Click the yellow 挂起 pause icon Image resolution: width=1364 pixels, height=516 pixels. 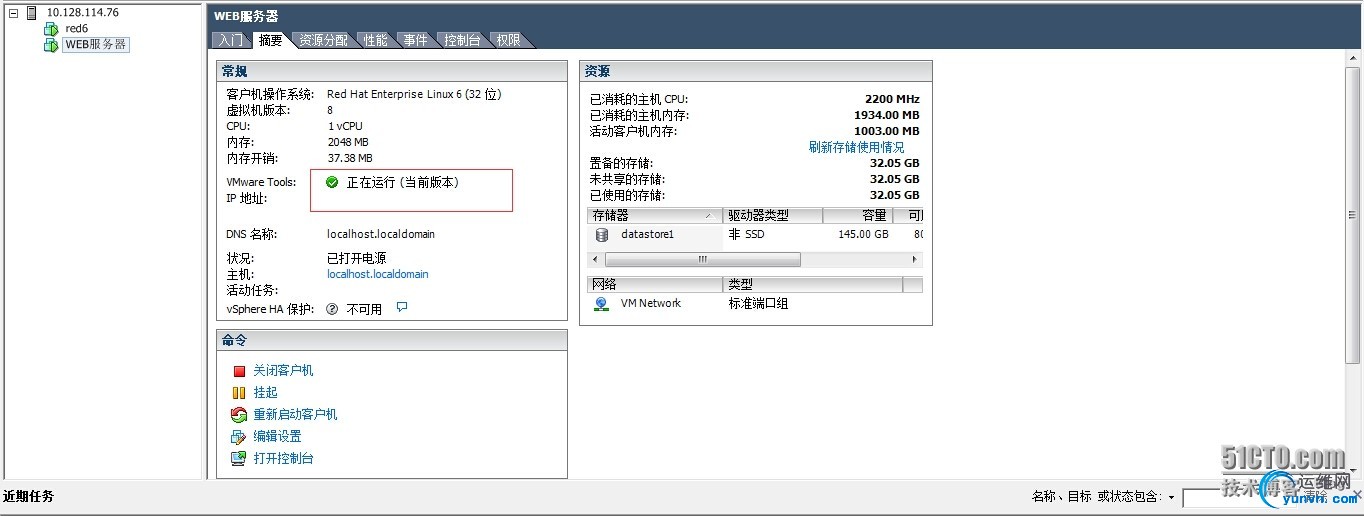[x=239, y=393]
